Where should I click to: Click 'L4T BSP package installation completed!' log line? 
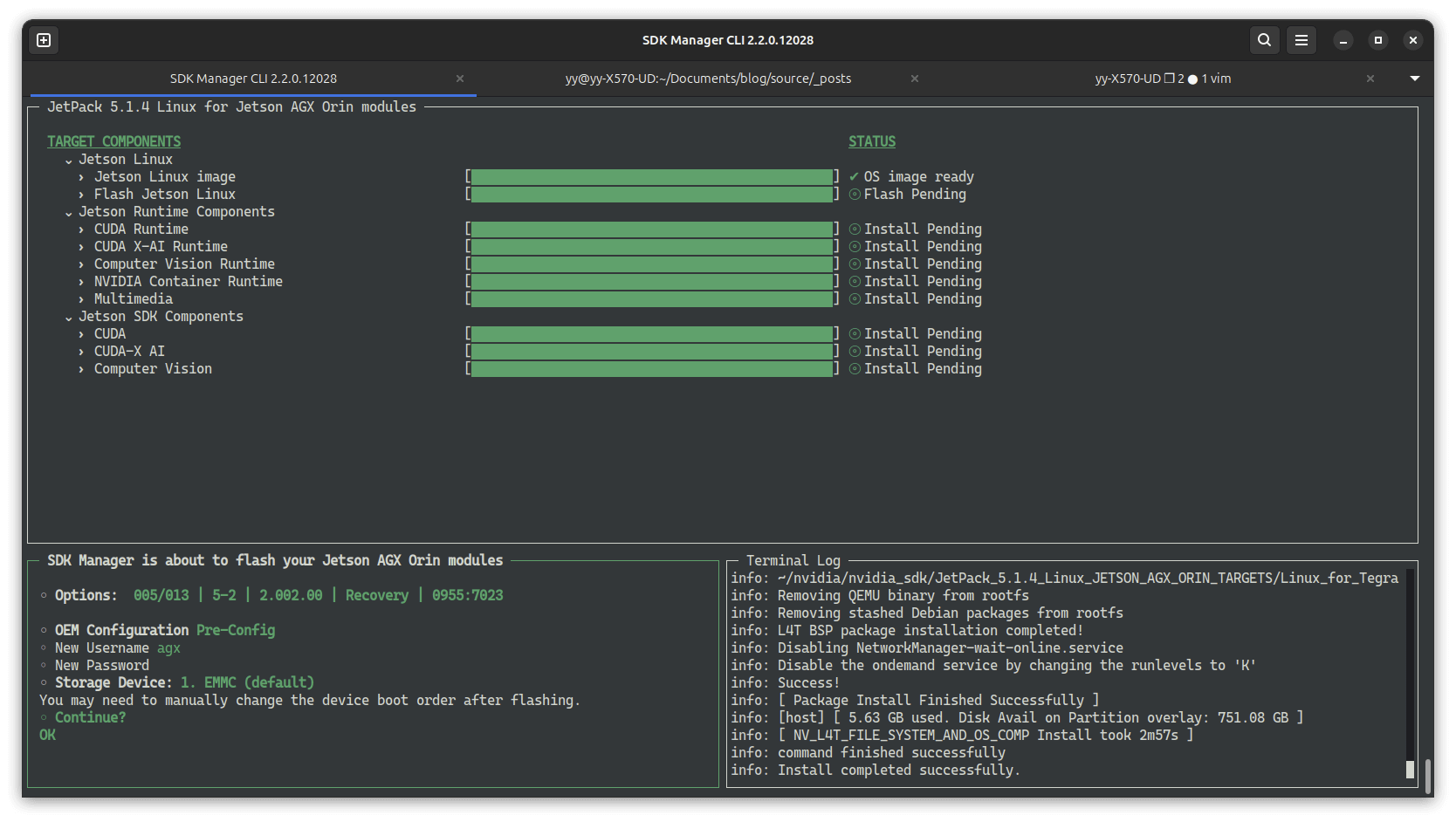pyautogui.click(x=907, y=630)
